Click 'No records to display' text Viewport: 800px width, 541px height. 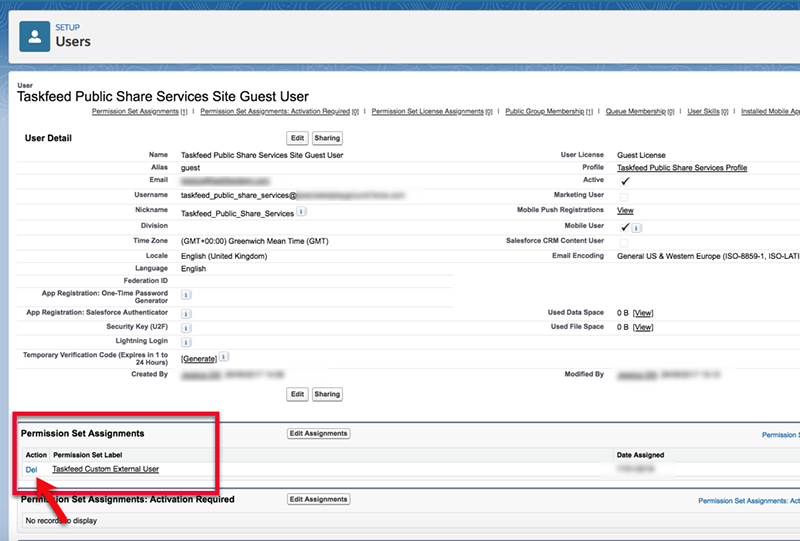pos(61,521)
